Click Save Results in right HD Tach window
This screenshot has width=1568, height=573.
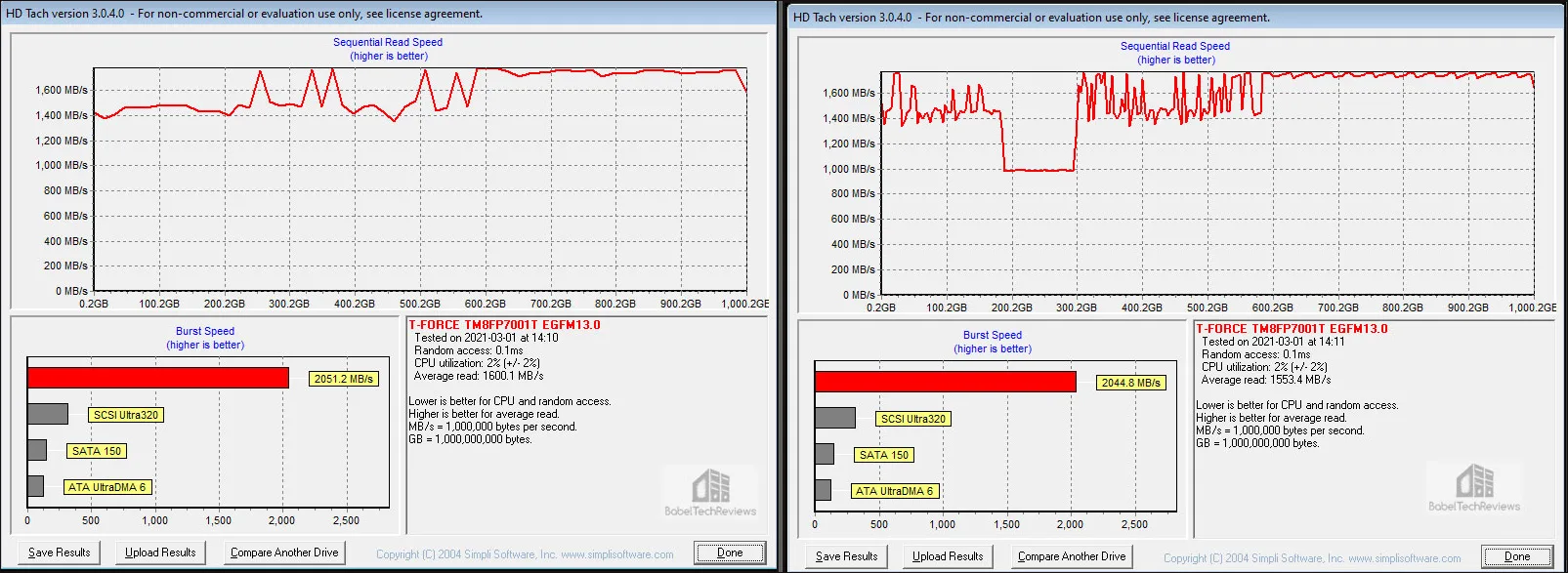point(846,556)
